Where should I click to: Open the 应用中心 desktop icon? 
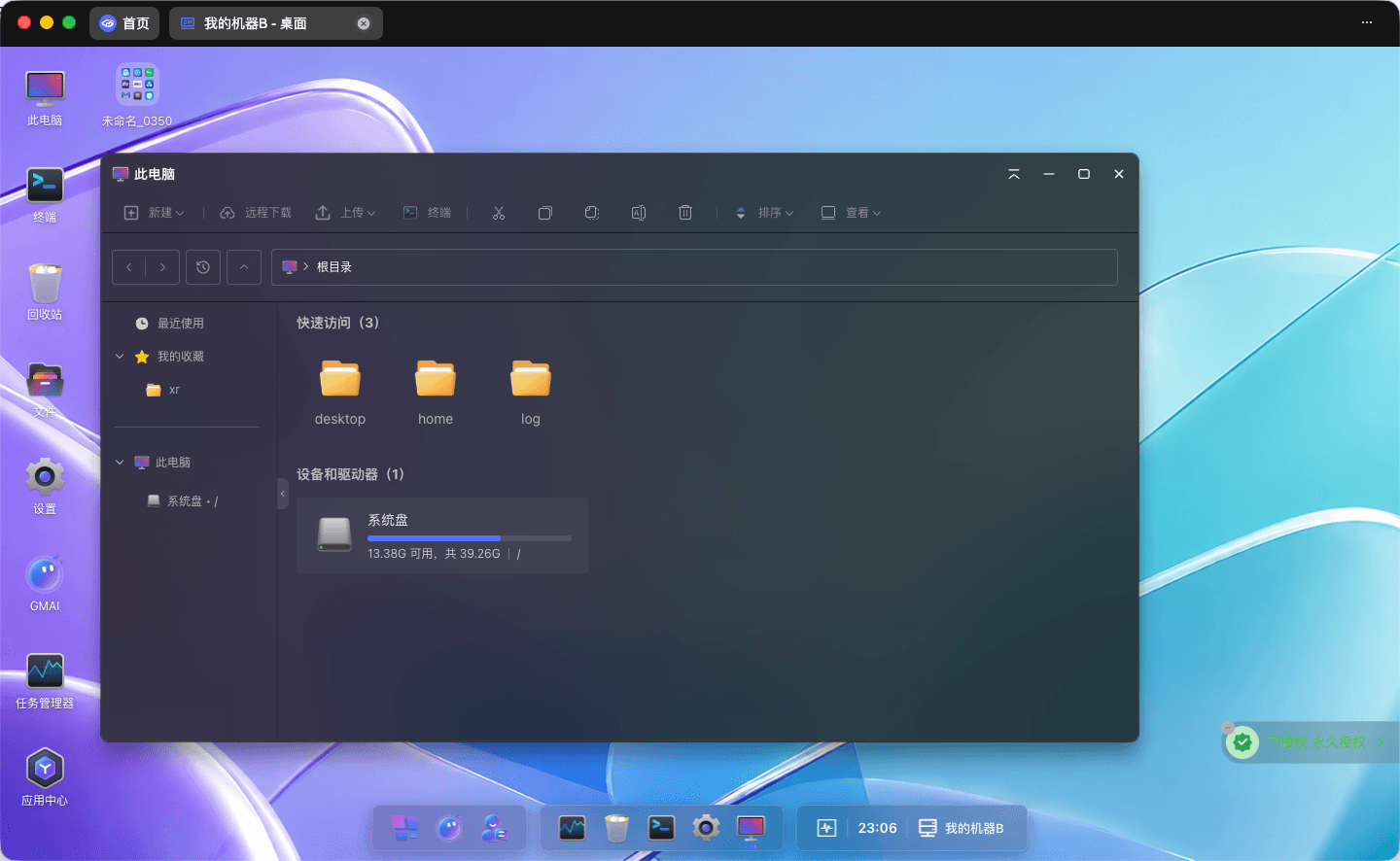tap(45, 778)
